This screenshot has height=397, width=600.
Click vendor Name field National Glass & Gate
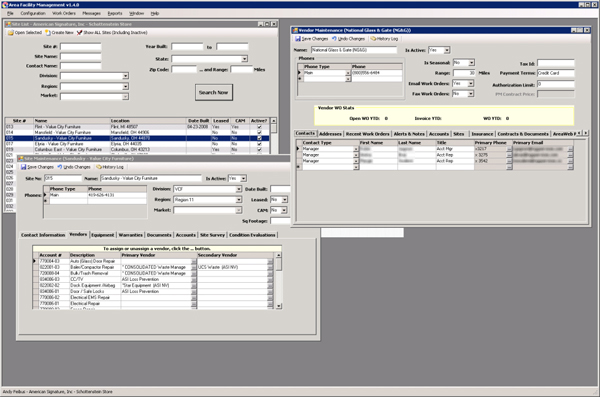tap(354, 50)
